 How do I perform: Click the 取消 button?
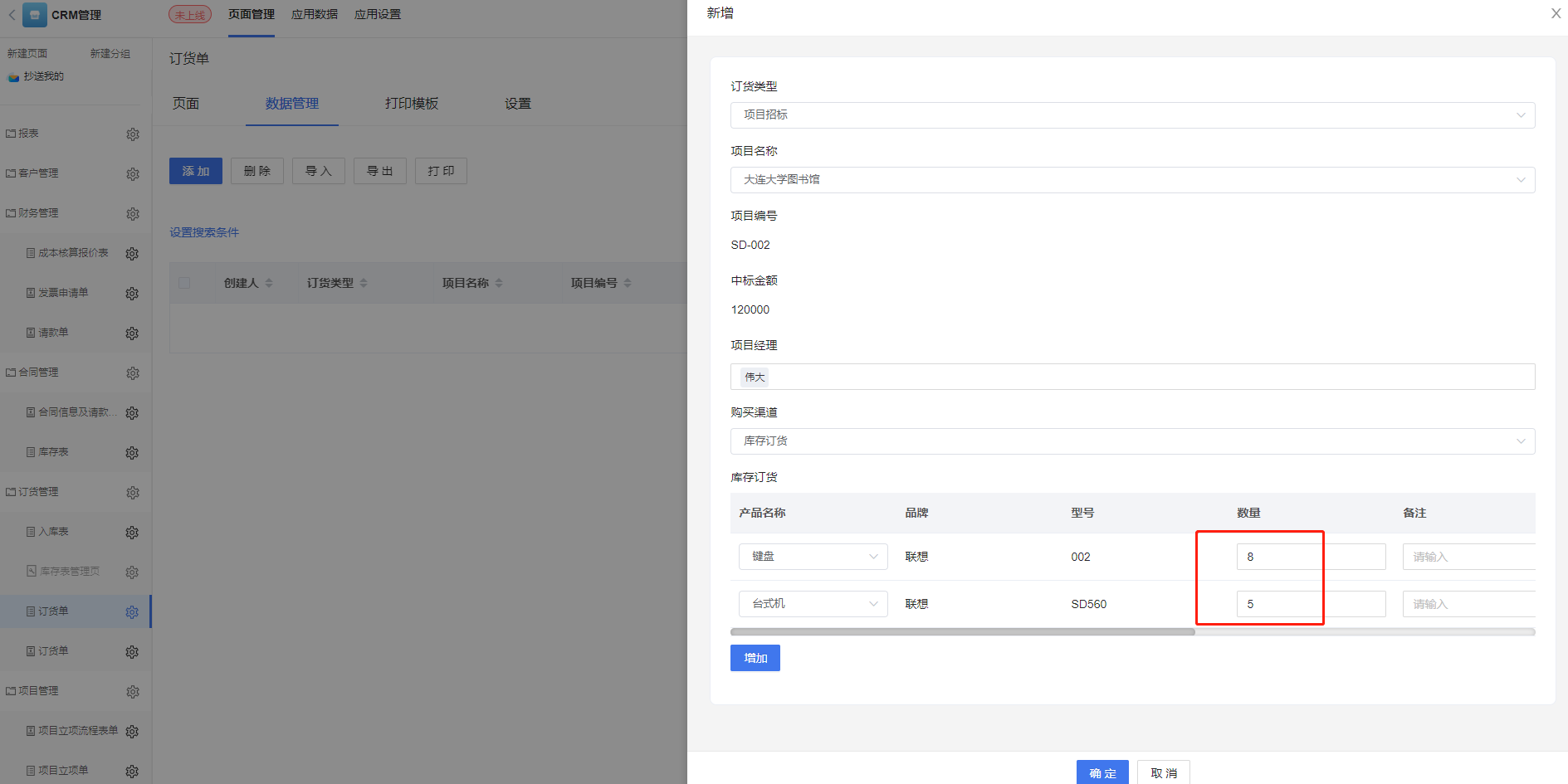pos(1164,772)
